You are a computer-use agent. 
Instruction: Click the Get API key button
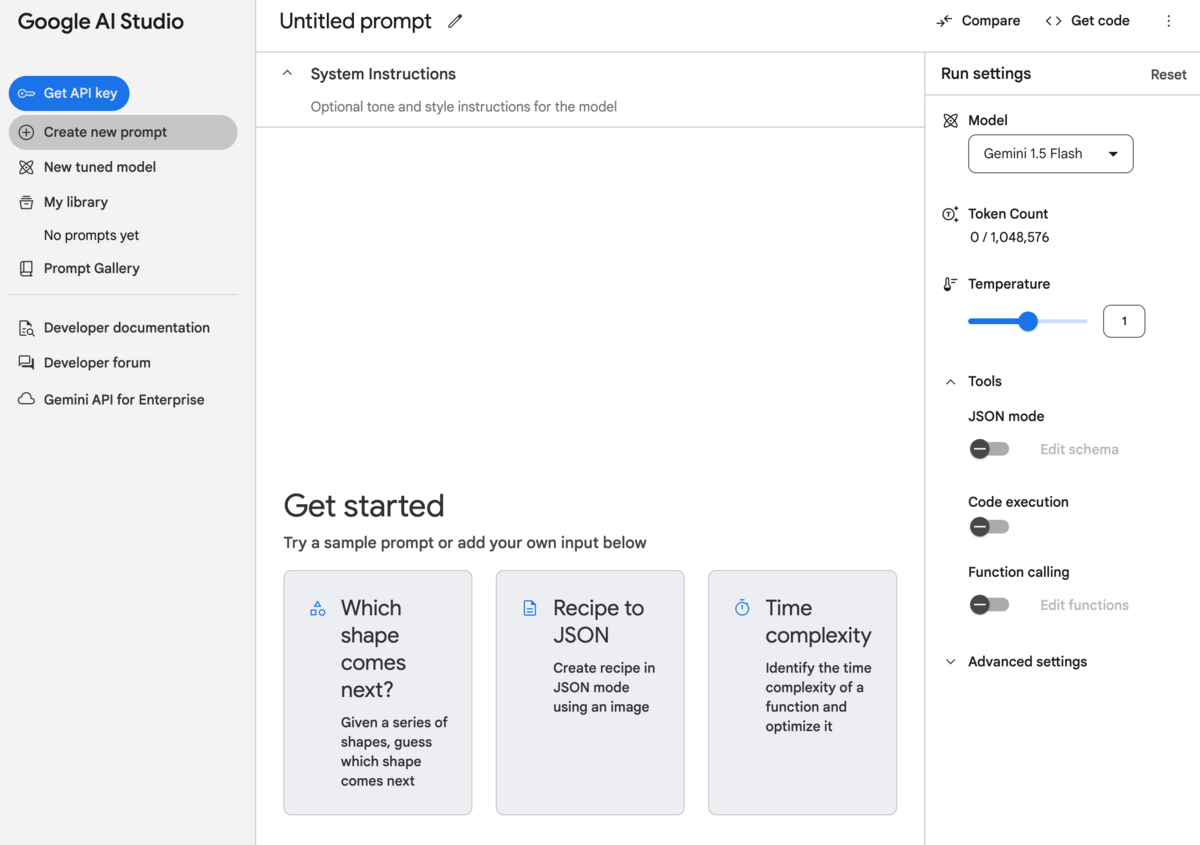[x=69, y=93]
